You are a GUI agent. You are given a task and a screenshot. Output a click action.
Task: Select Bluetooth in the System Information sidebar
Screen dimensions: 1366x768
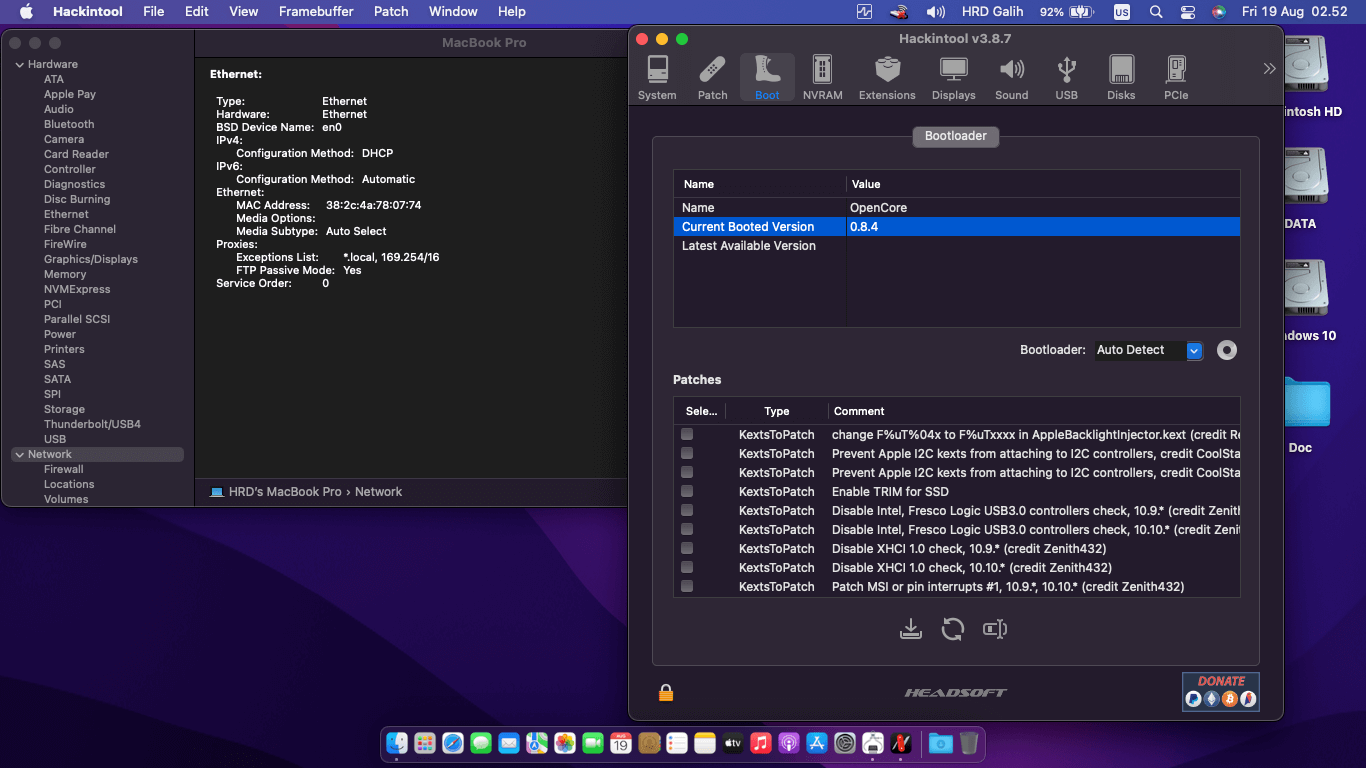click(69, 125)
